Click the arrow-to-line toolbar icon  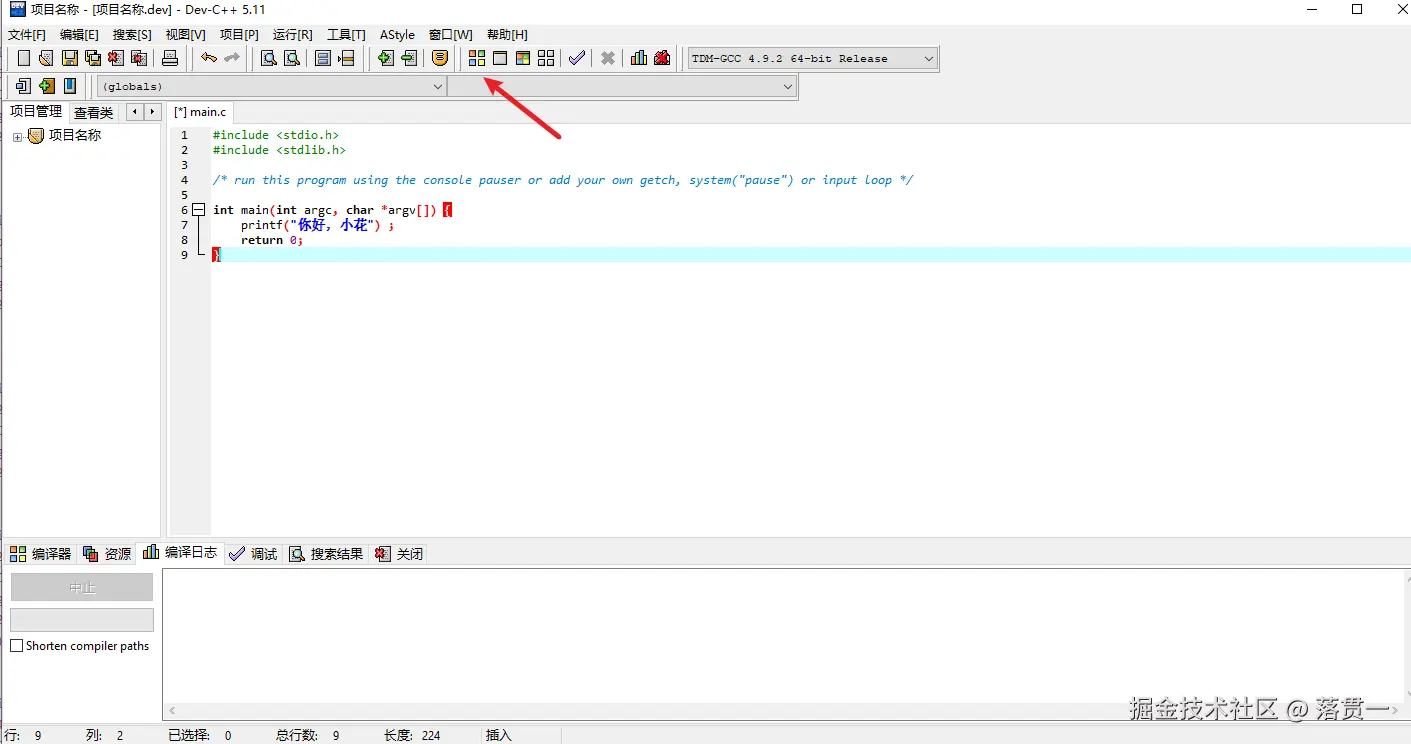click(346, 58)
